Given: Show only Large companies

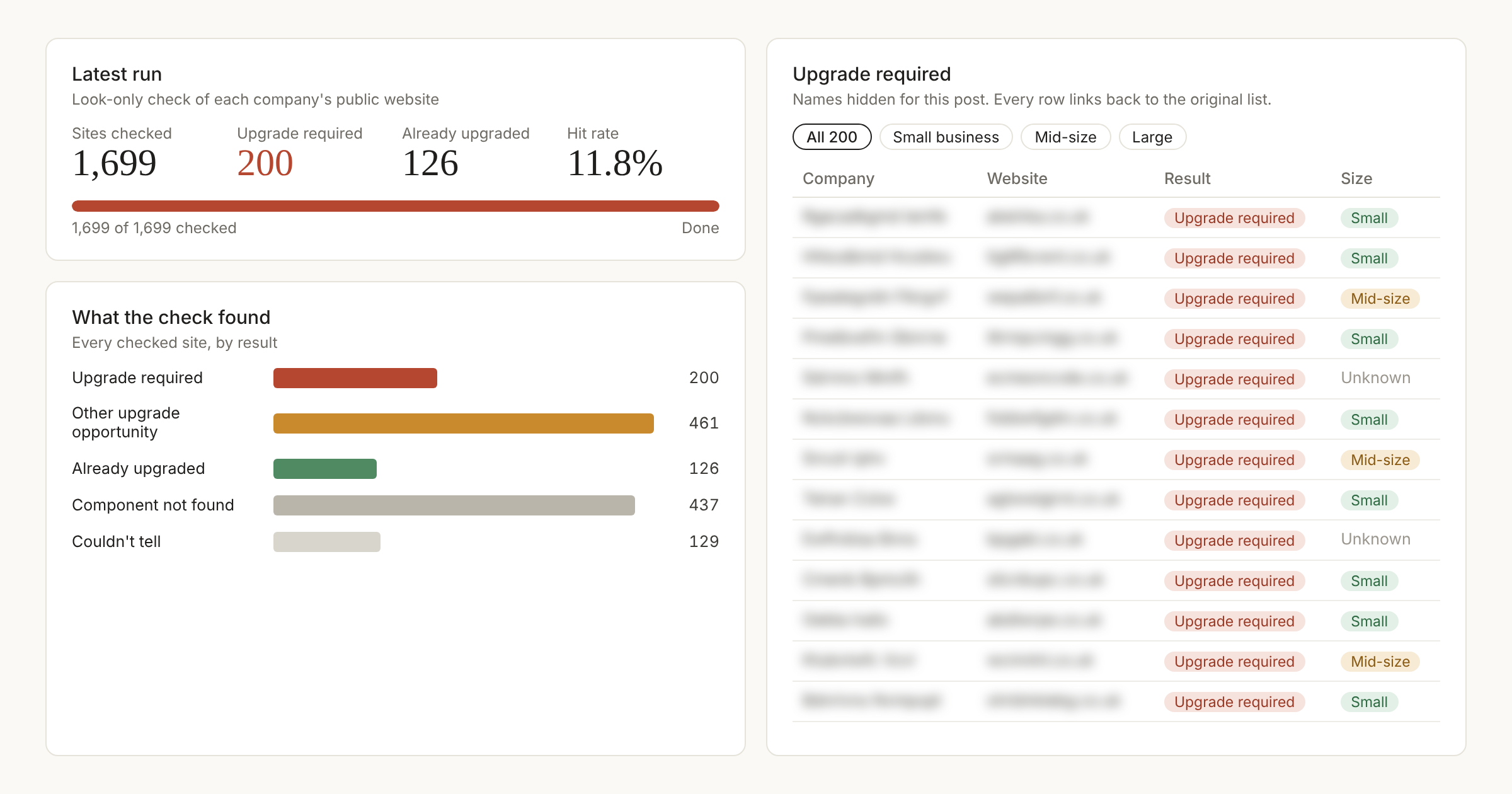Looking at the screenshot, I should [1152, 137].
